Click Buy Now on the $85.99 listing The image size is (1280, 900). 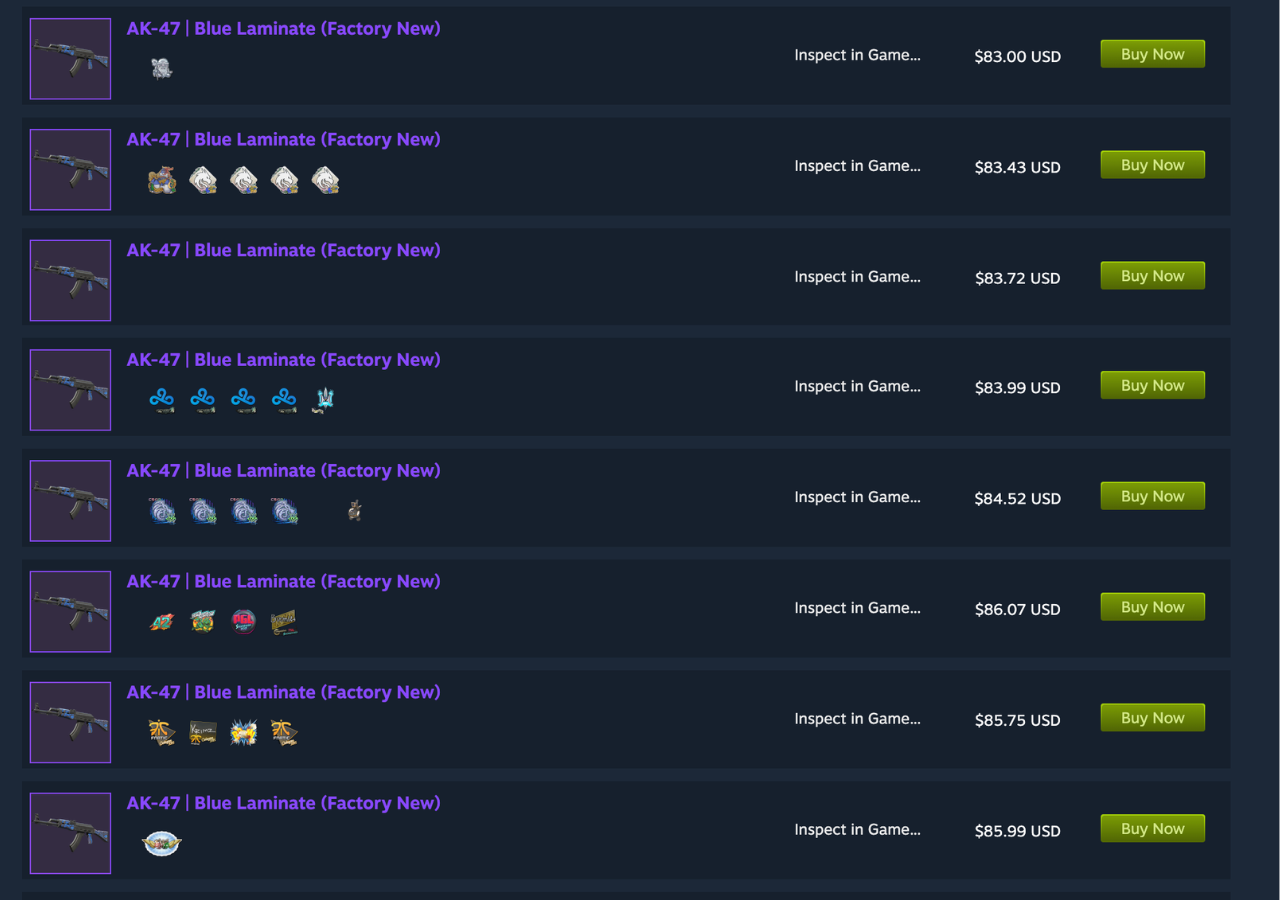(x=1152, y=828)
